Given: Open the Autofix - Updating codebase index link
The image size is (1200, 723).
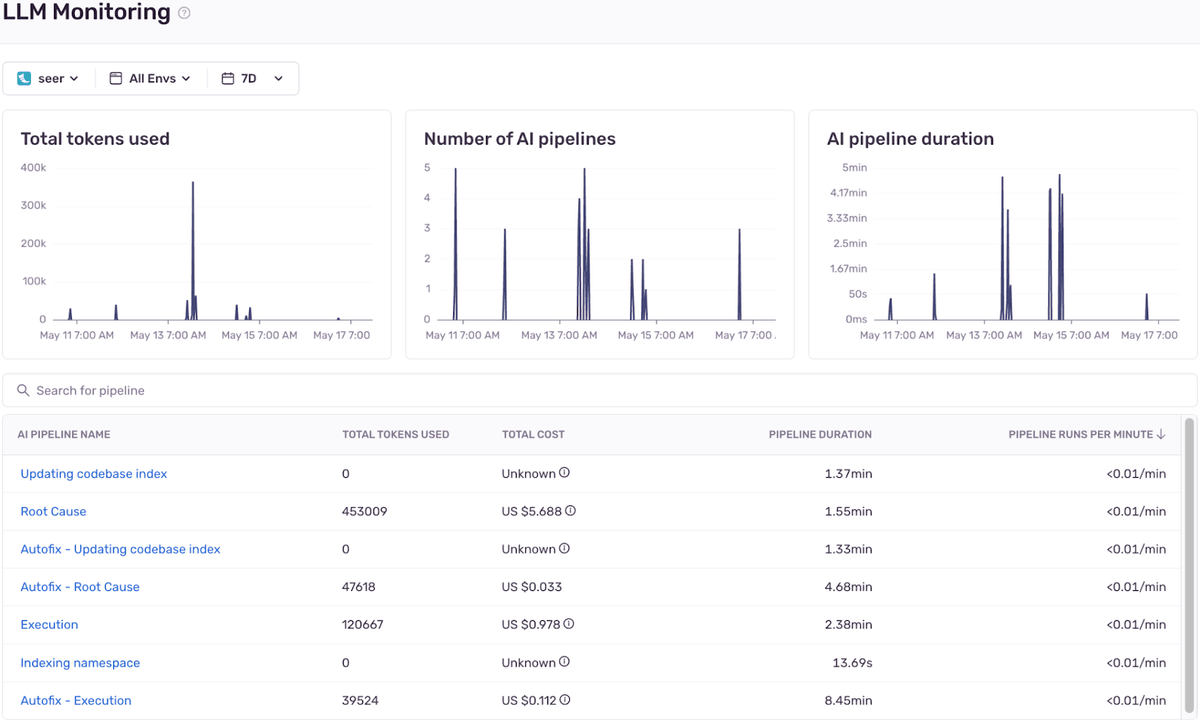Looking at the screenshot, I should (x=120, y=549).
